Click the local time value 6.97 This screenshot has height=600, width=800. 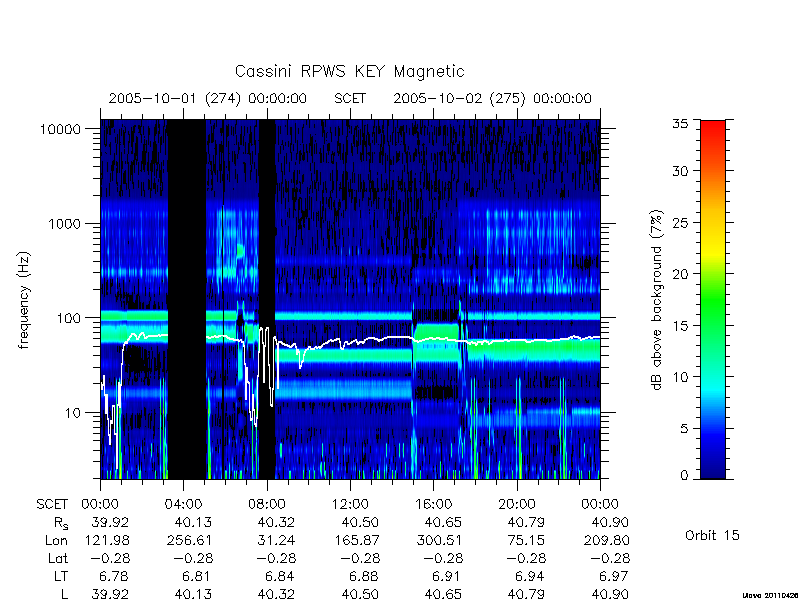(x=612, y=576)
